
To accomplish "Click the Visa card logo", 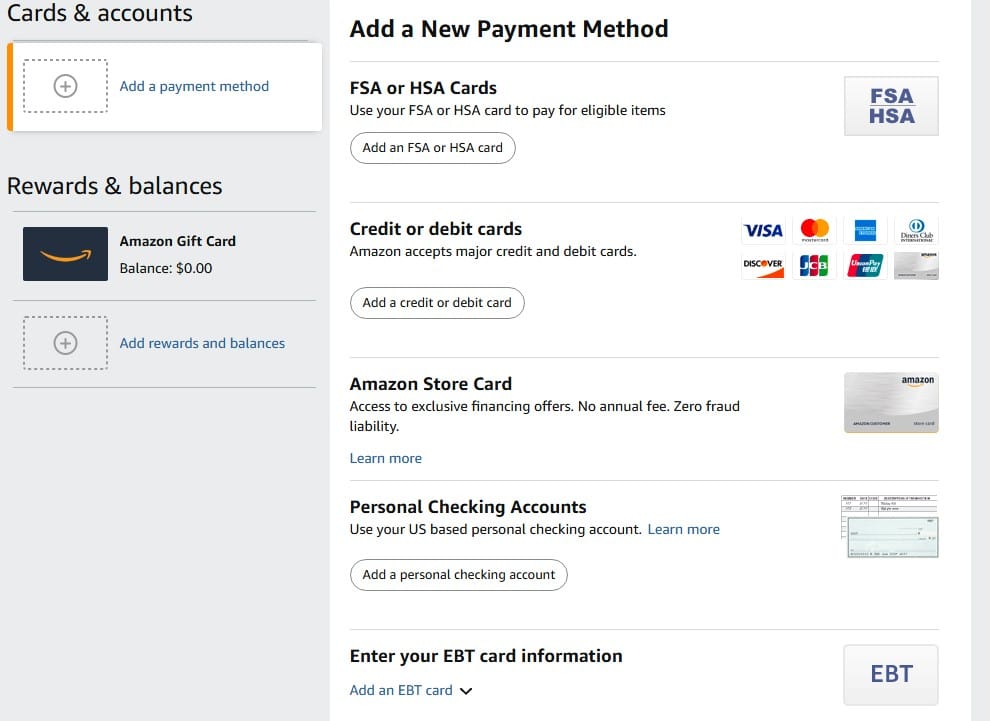I will (764, 231).
